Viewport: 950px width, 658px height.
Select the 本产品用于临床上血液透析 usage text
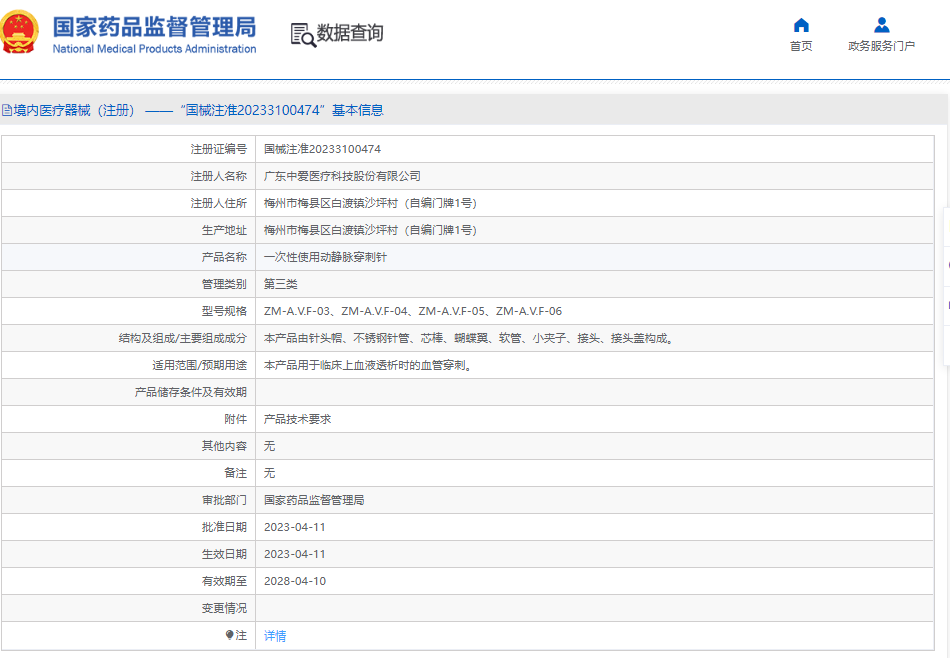click(368, 365)
